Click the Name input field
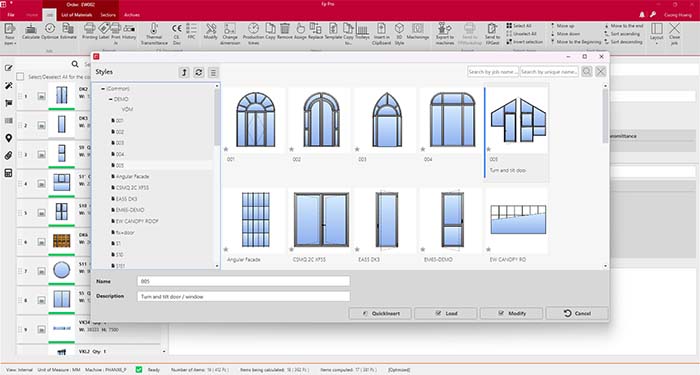Image resolution: width=700 pixels, height=375 pixels. click(x=243, y=281)
